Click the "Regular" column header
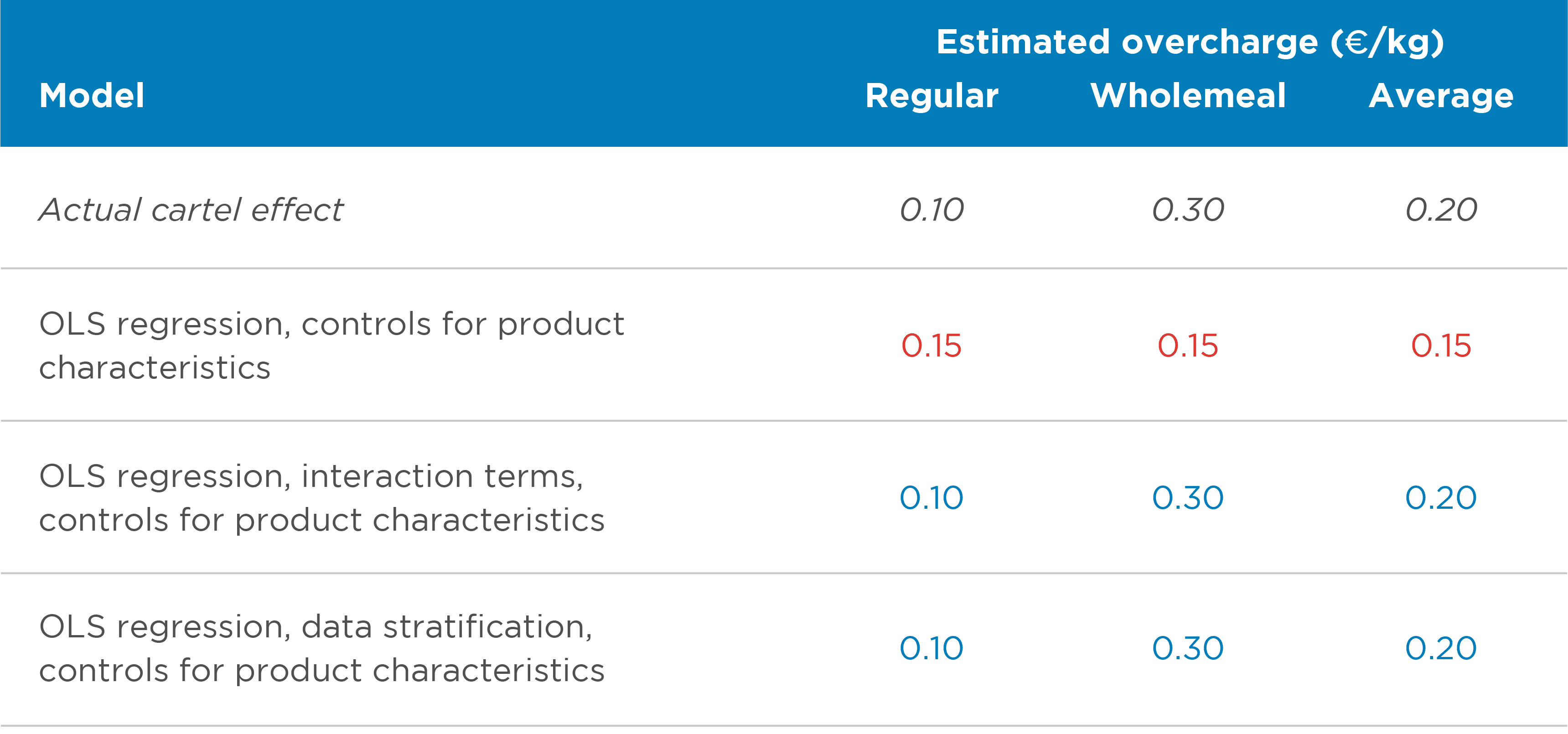The image size is (1568, 734). tap(932, 96)
